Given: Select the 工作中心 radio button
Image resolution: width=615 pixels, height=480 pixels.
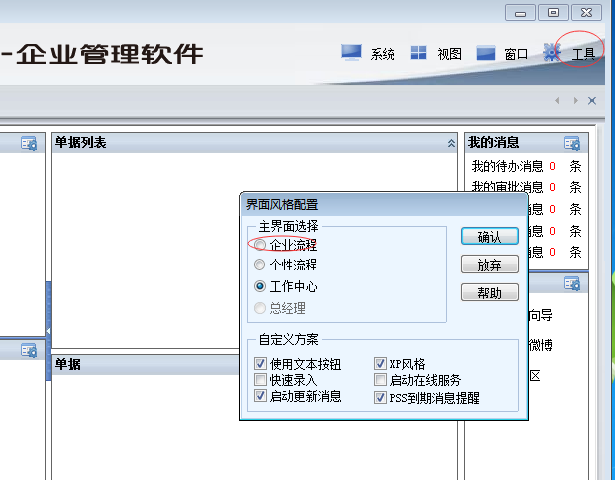Looking at the screenshot, I should tap(260, 286).
